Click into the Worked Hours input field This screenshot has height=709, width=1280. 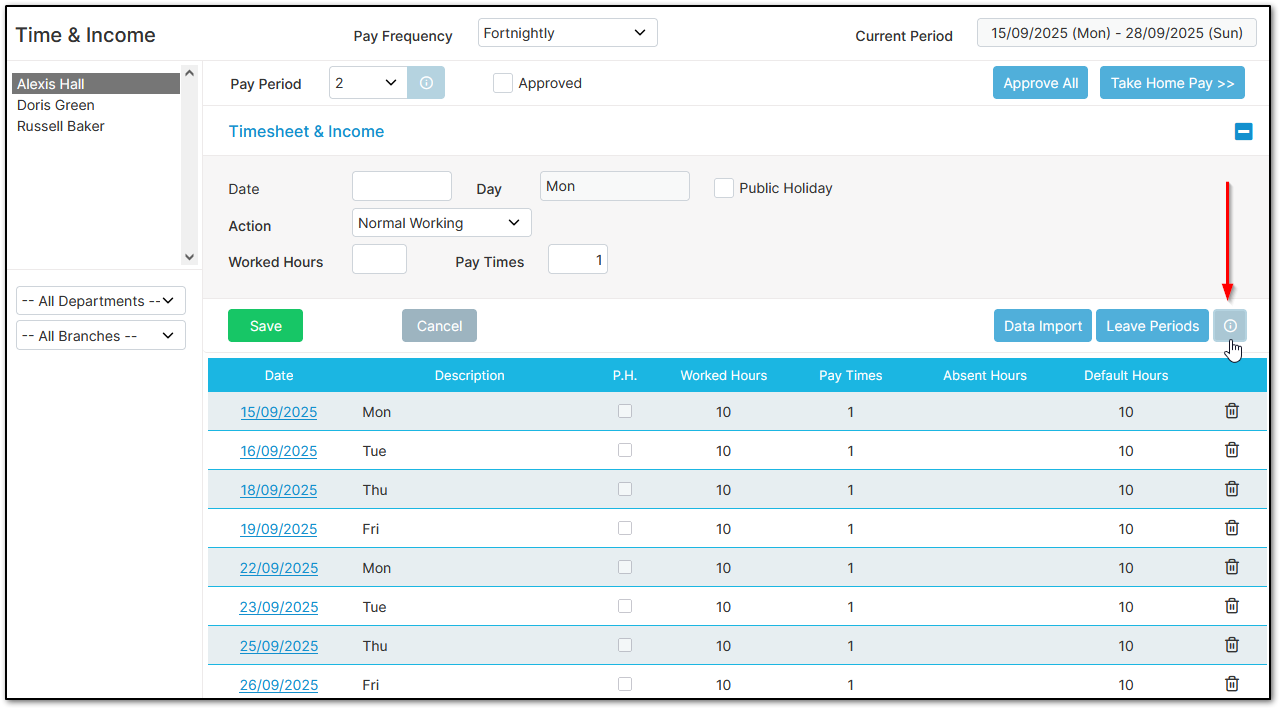pyautogui.click(x=379, y=260)
